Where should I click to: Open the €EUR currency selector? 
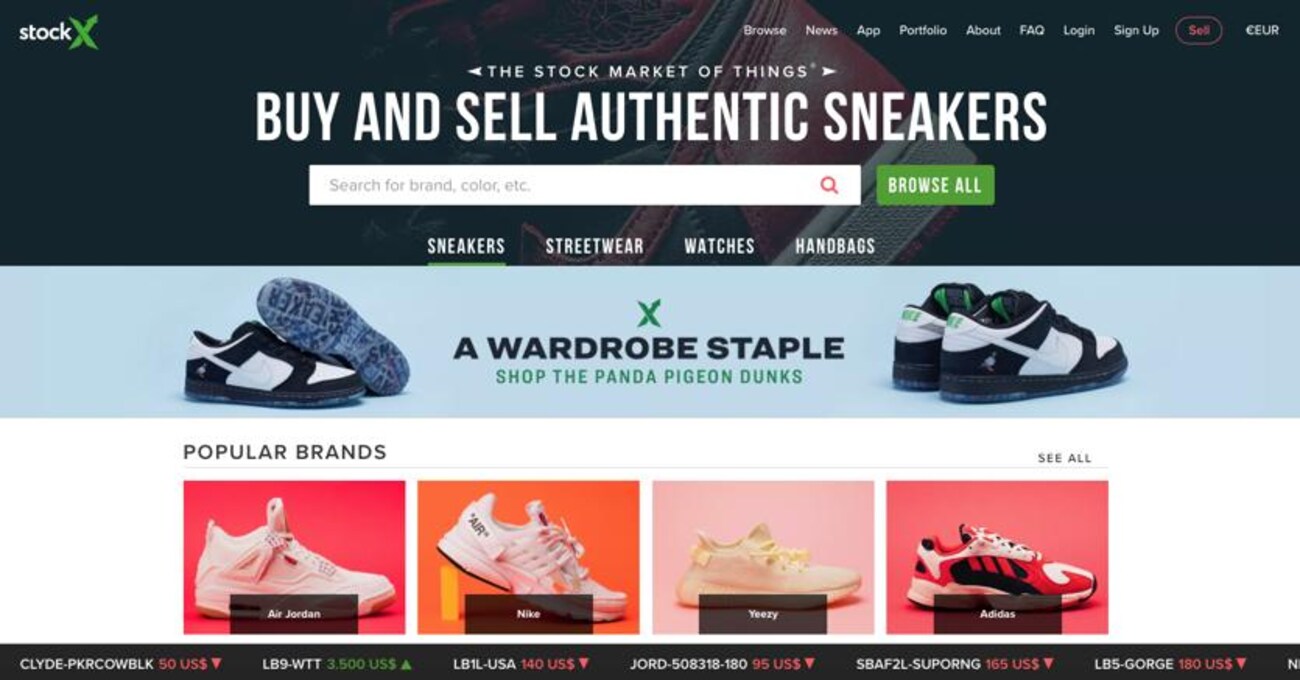pos(1261,30)
